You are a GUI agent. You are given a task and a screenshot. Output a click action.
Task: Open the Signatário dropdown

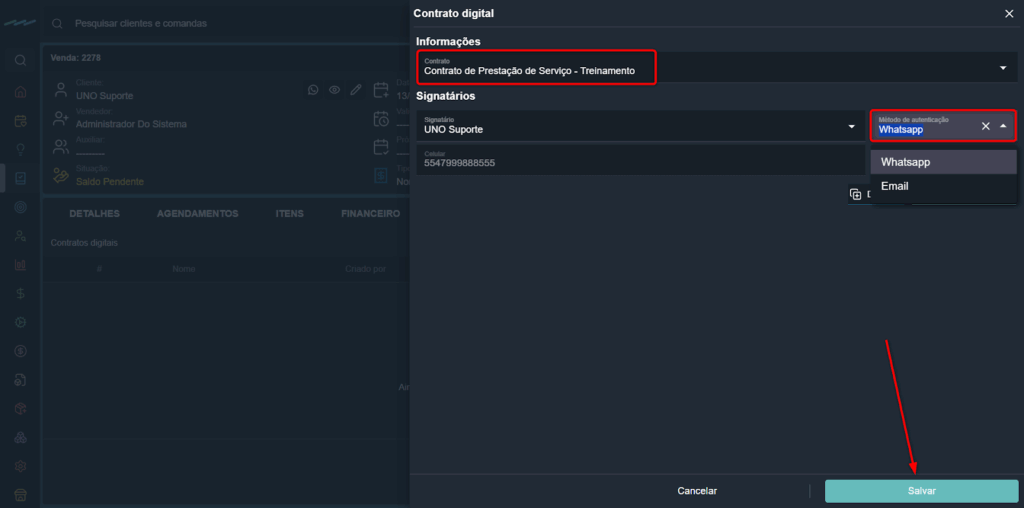[x=851, y=126]
